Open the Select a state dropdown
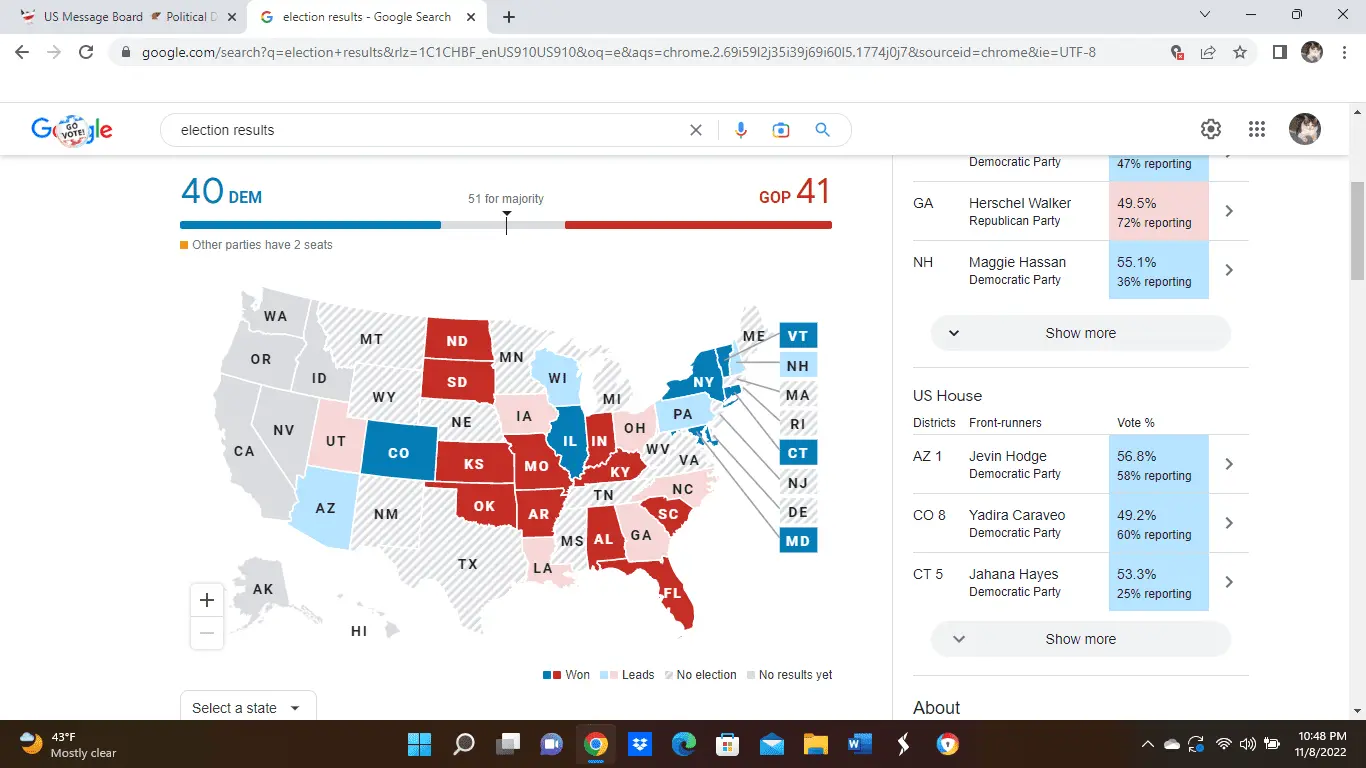The width and height of the screenshot is (1366, 768). 248,707
